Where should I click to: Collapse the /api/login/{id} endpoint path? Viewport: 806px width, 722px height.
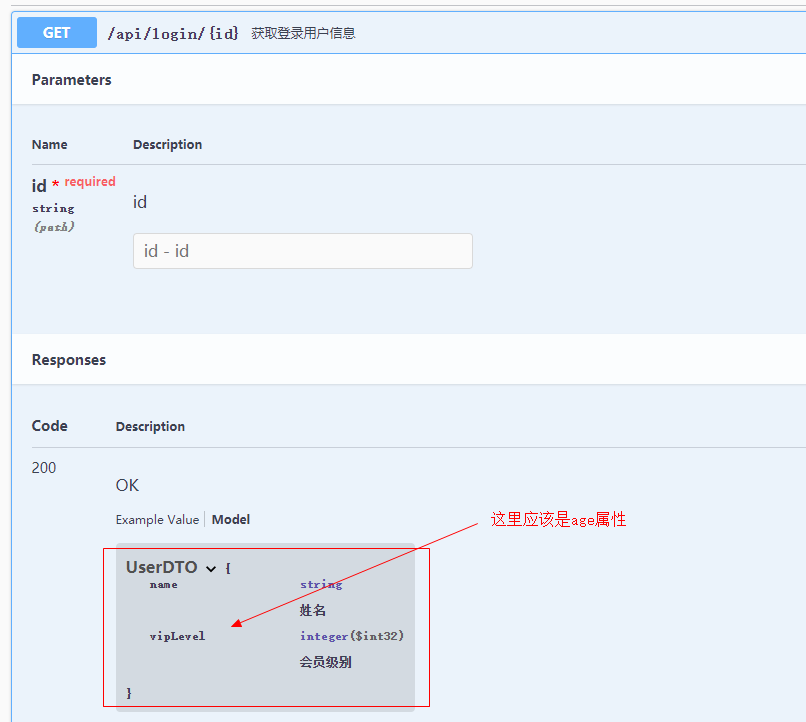click(x=173, y=33)
